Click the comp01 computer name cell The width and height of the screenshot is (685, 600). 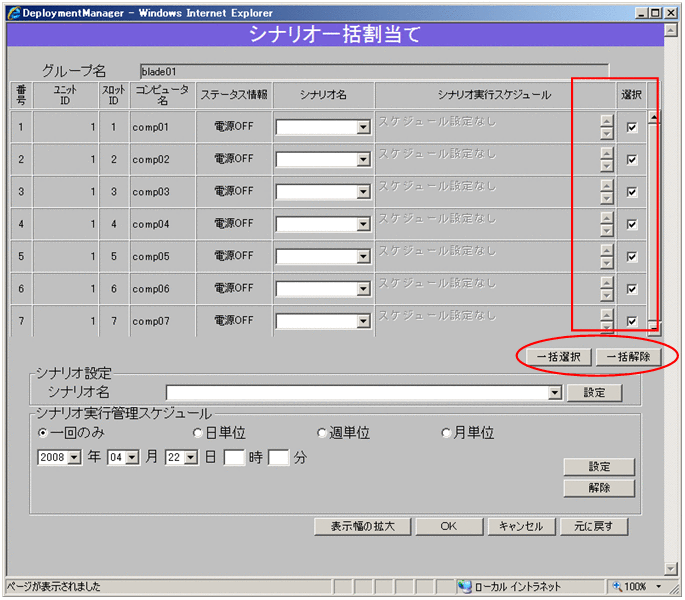click(163, 127)
